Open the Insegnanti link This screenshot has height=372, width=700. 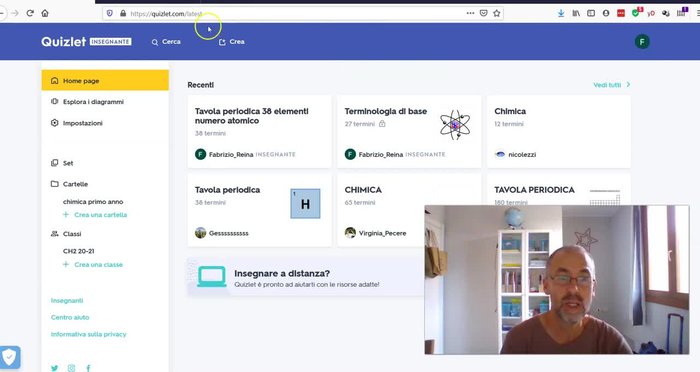(67, 301)
